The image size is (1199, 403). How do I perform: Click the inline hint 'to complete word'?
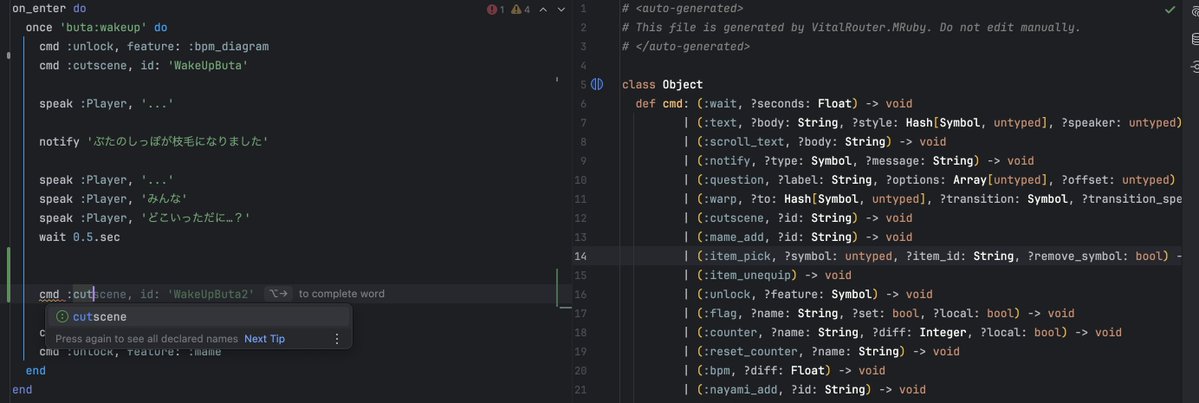click(x=342, y=294)
